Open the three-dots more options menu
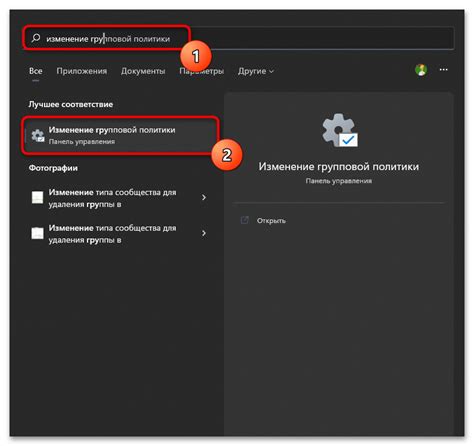 [x=443, y=70]
